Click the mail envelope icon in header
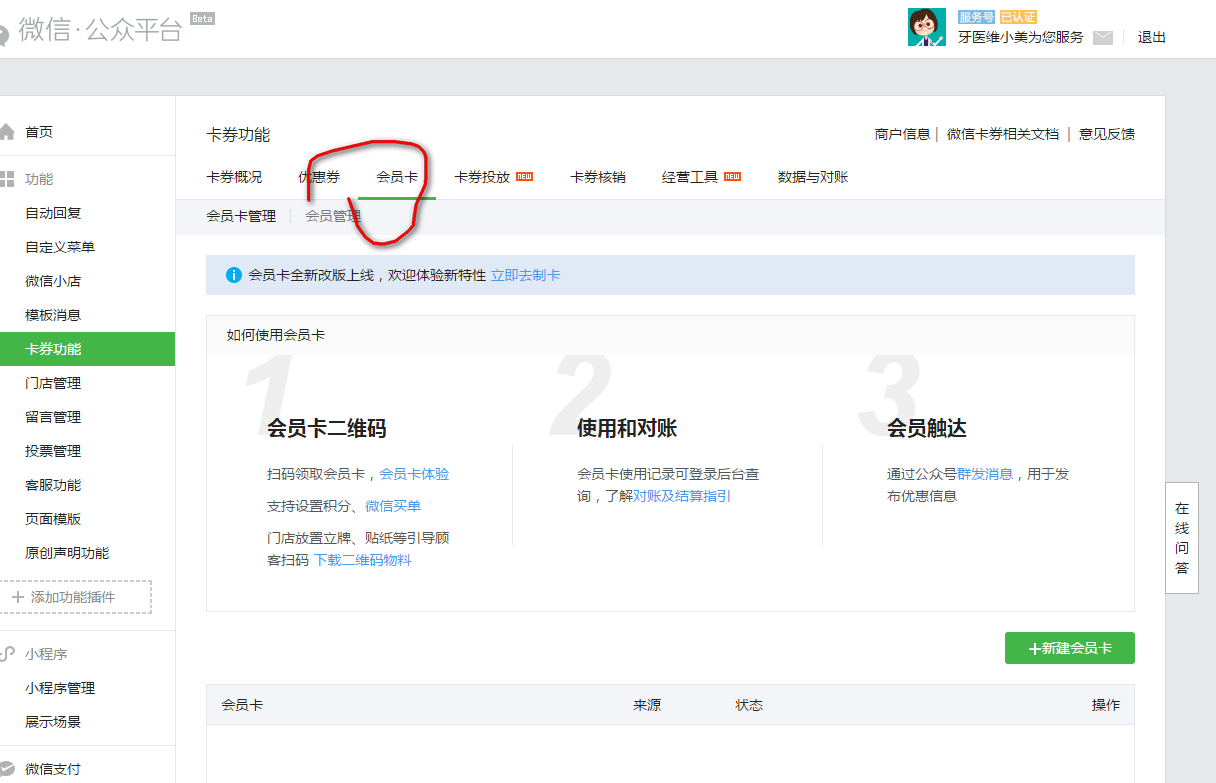Viewport: 1216px width, 783px height. 1102,38
